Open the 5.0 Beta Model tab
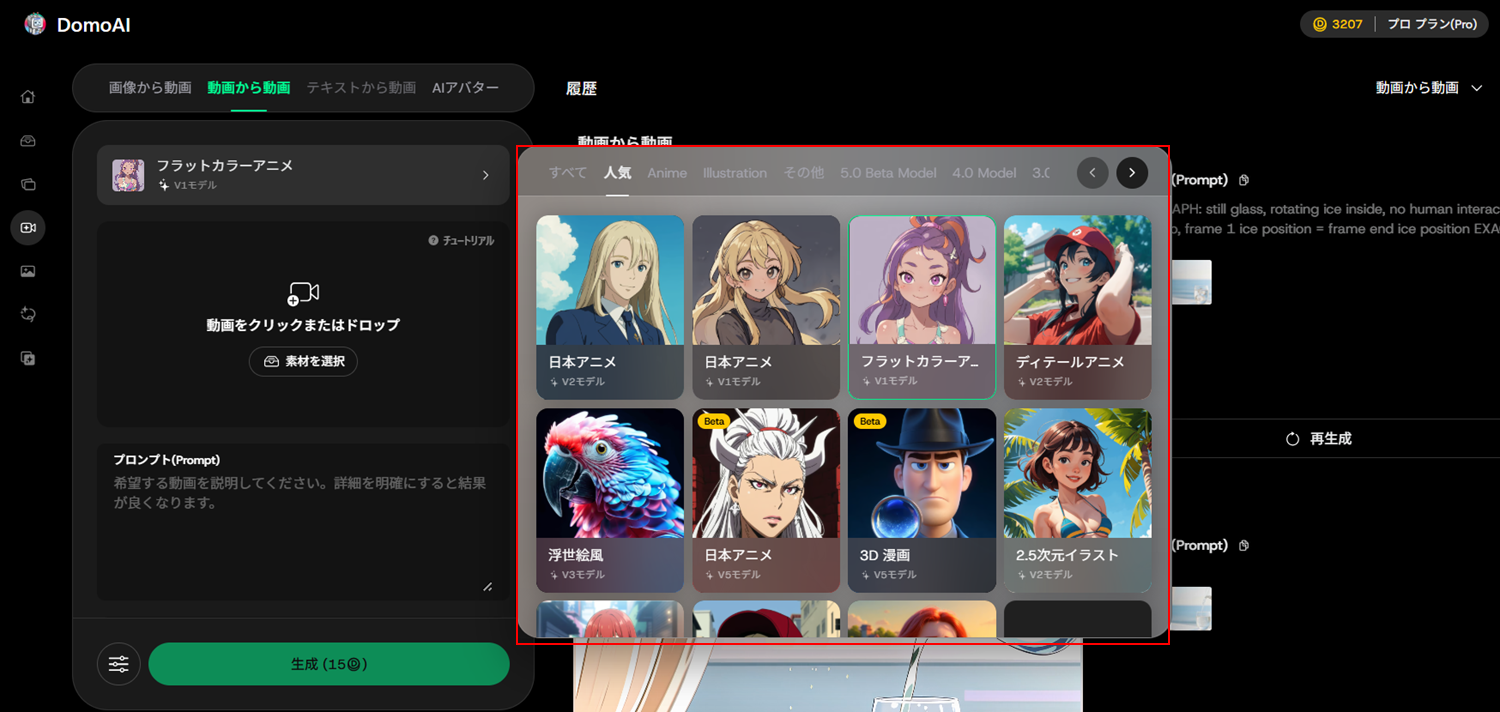 [x=888, y=173]
